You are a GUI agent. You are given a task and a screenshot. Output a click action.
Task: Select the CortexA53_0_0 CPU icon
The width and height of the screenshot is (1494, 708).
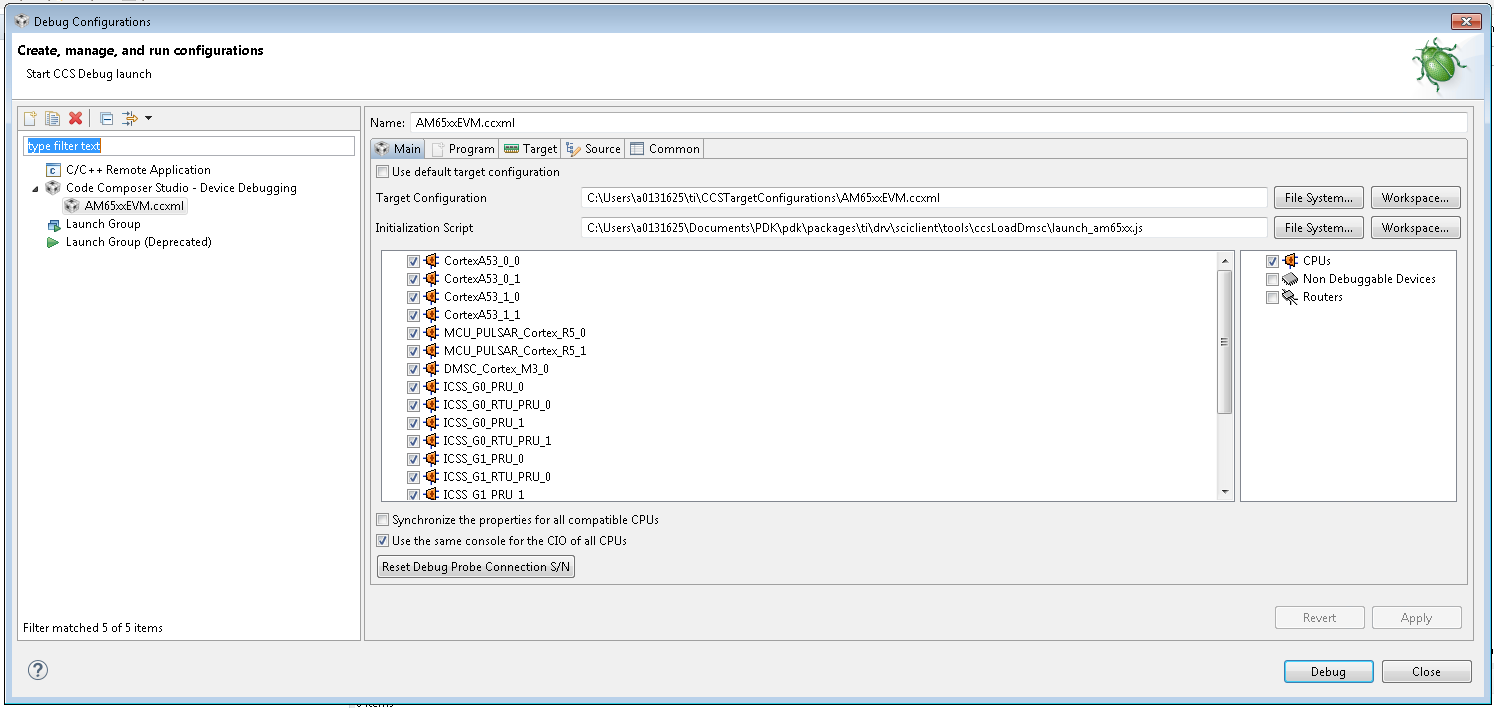point(431,261)
